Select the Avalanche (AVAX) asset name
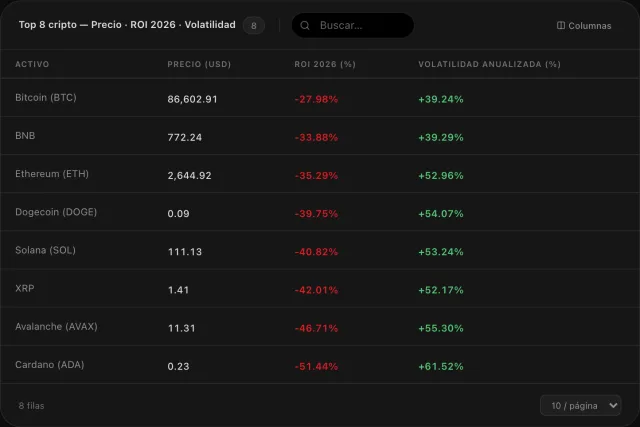 pyautogui.click(x=56, y=327)
